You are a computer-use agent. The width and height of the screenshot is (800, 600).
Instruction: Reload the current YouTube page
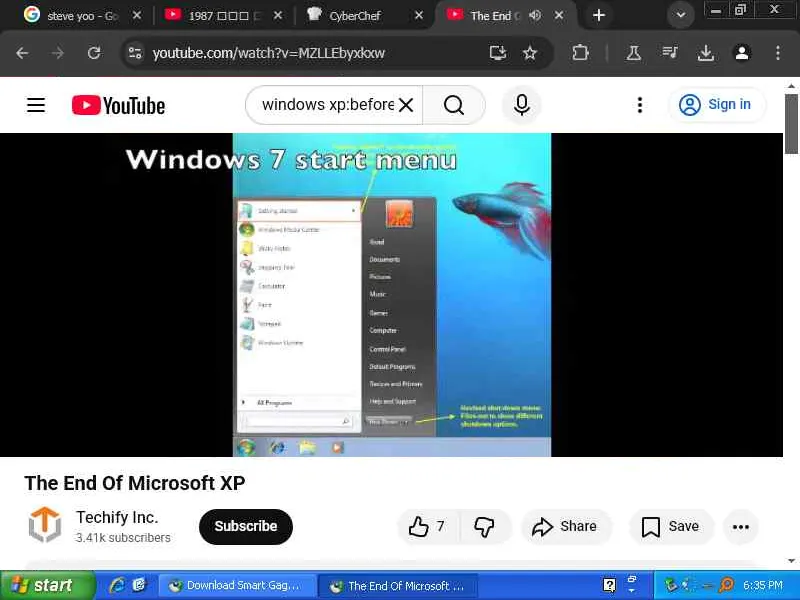coord(94,53)
